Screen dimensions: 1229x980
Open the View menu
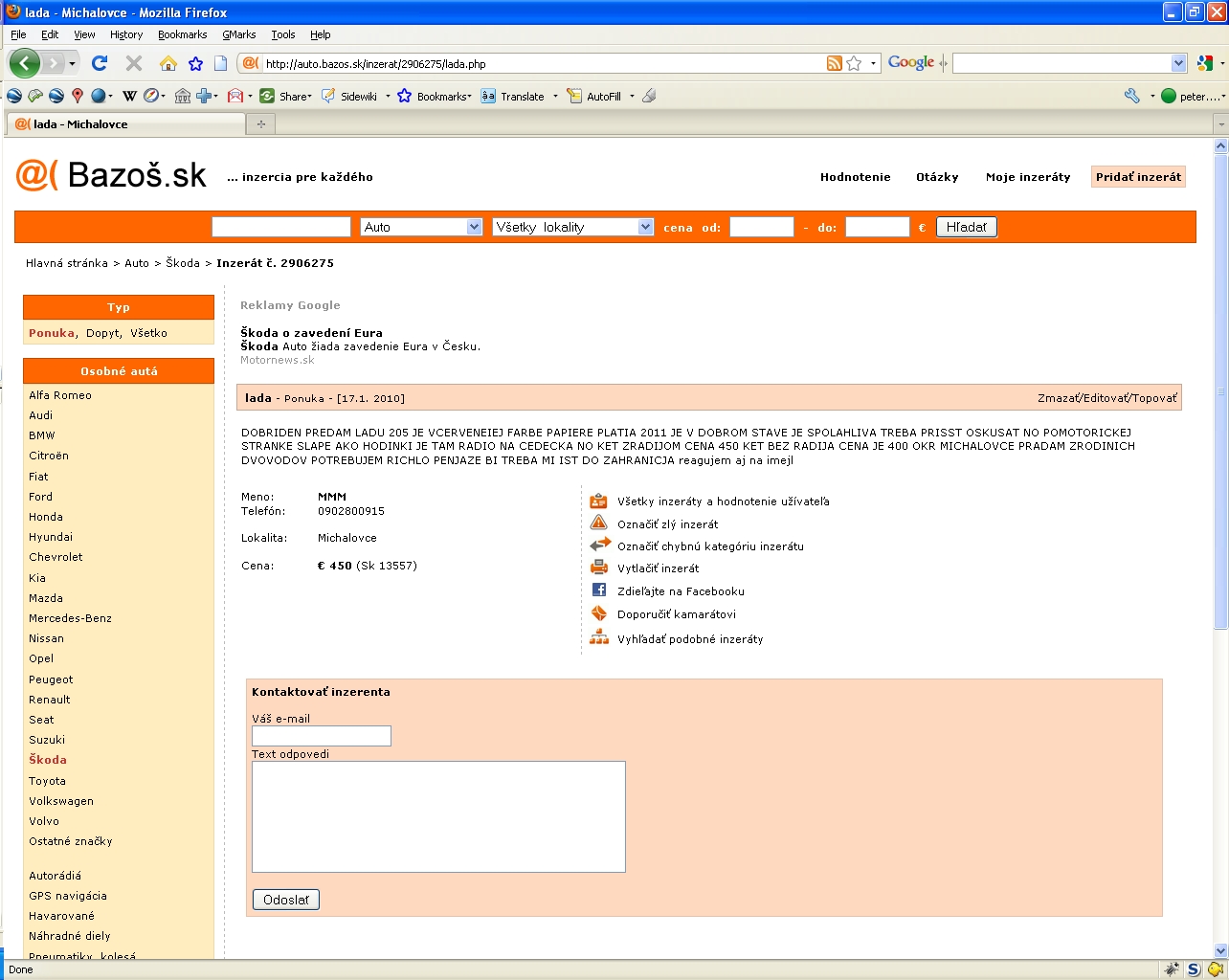[x=84, y=34]
